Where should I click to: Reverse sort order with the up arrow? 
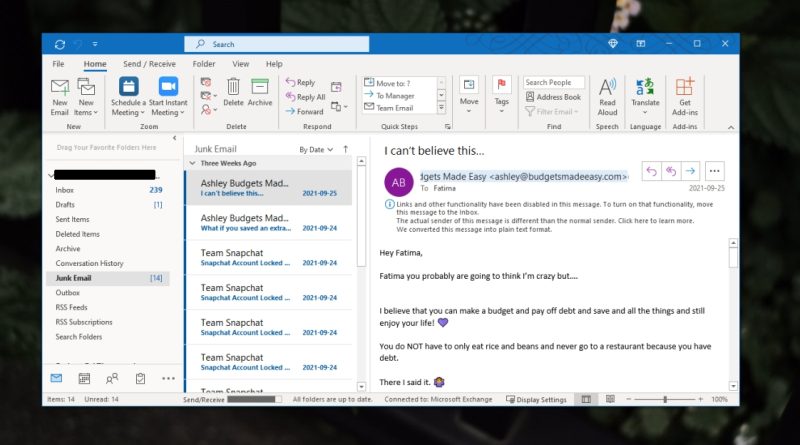pos(345,149)
